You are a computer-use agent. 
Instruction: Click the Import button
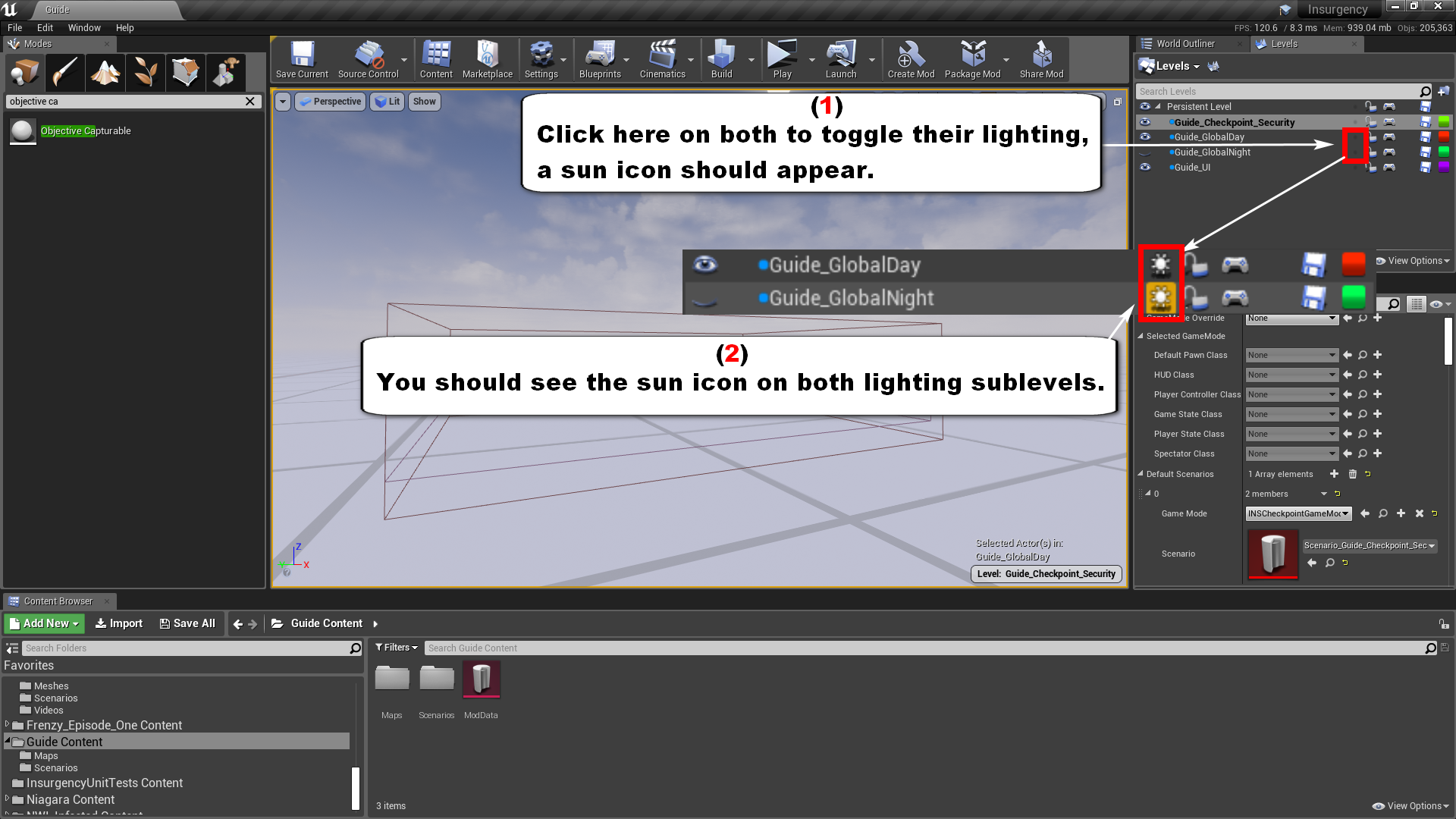tap(119, 623)
